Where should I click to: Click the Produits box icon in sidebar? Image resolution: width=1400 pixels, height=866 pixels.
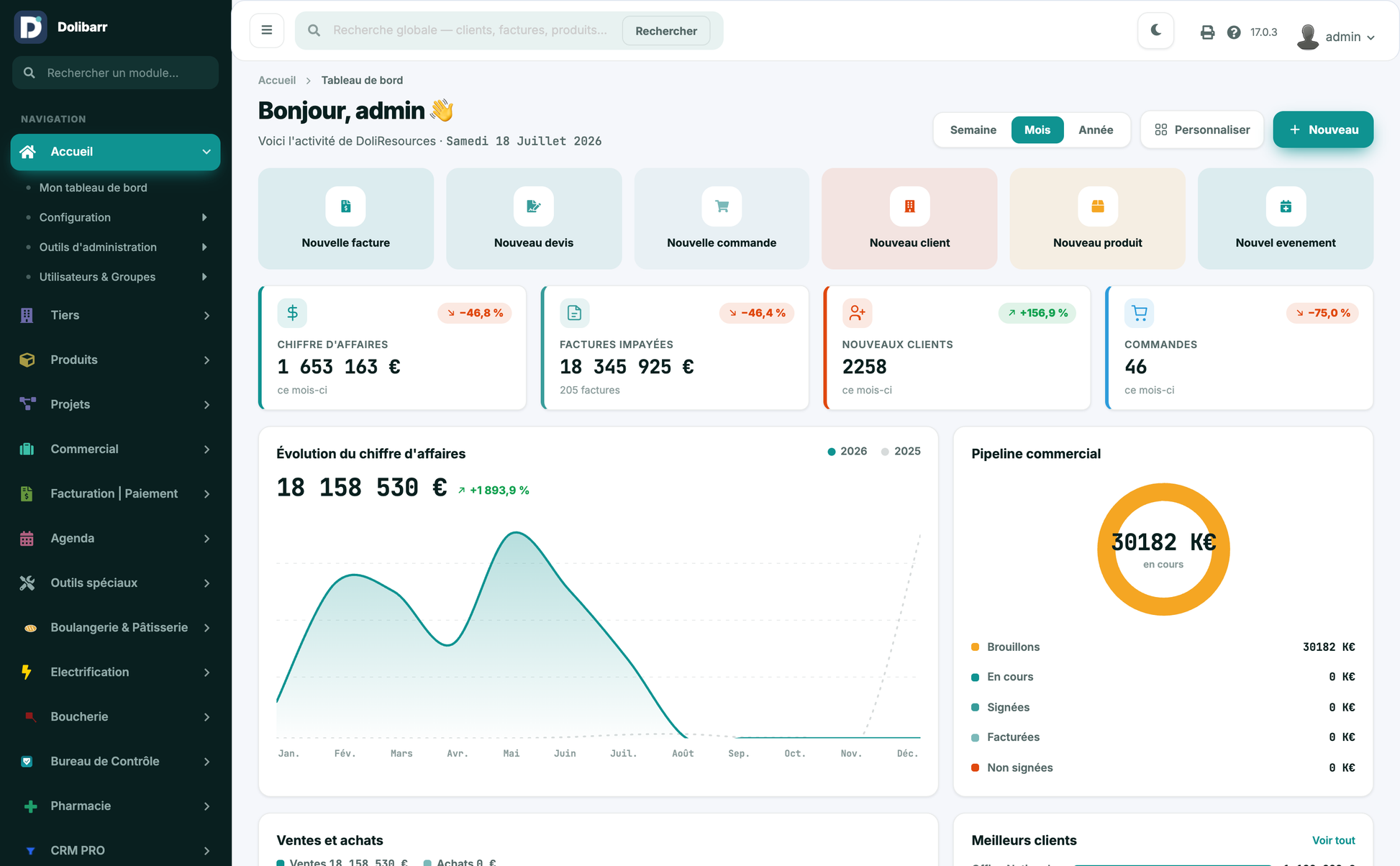pyautogui.click(x=27, y=360)
